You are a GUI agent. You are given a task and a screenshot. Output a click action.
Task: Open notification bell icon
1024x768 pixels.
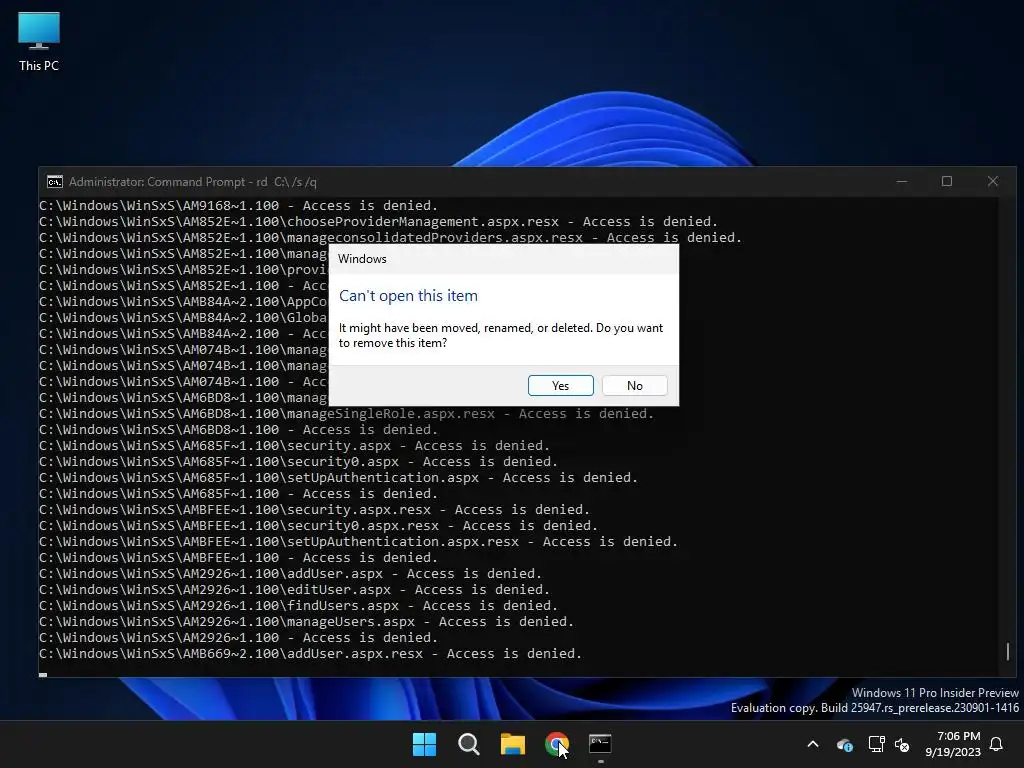[x=997, y=744]
